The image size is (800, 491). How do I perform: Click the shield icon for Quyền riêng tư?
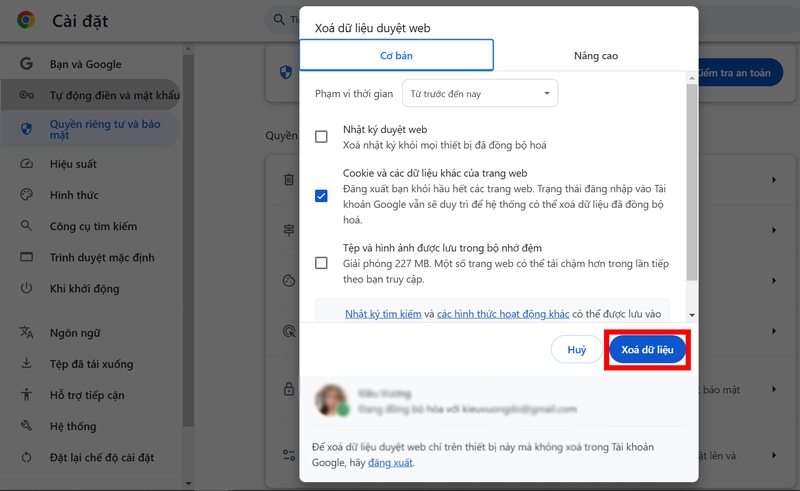tap(27, 128)
